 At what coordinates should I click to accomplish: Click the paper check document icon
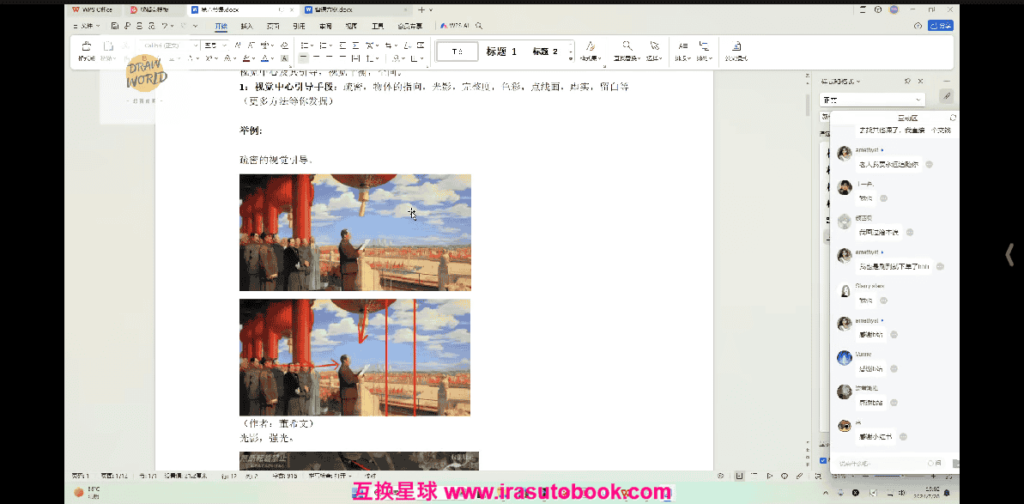click(737, 45)
